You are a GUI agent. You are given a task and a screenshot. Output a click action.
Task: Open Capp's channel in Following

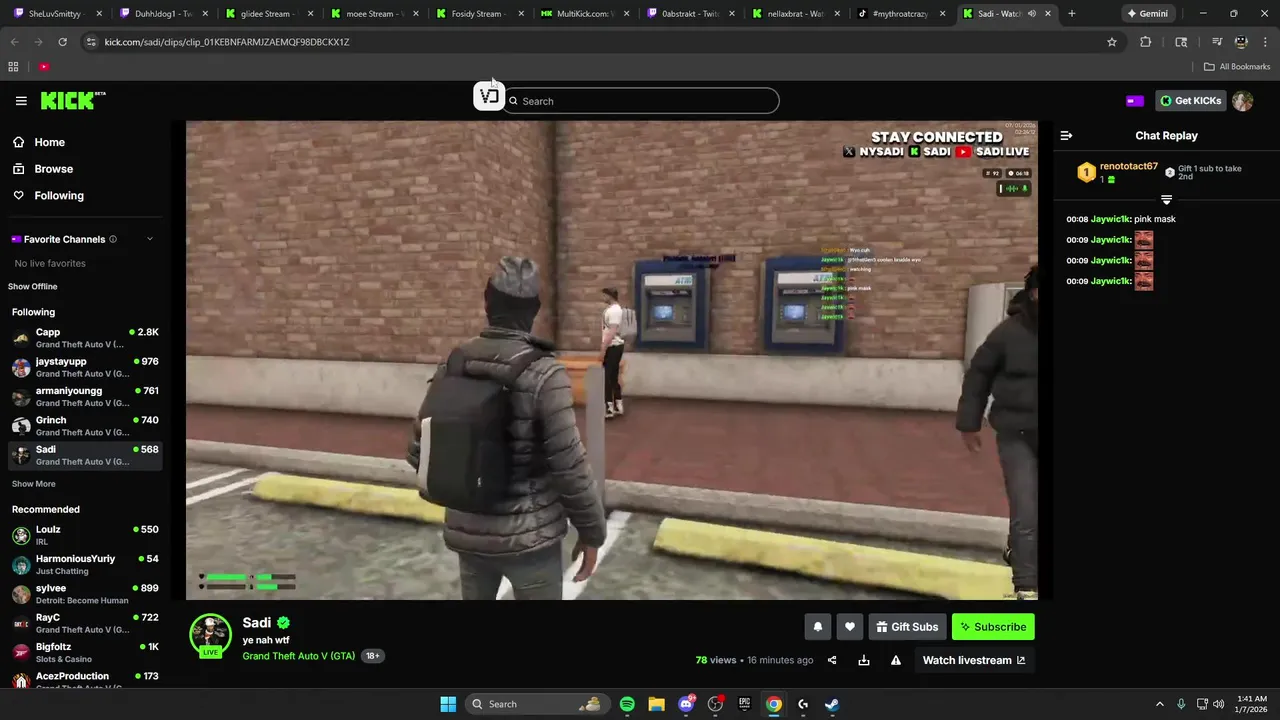click(85, 338)
